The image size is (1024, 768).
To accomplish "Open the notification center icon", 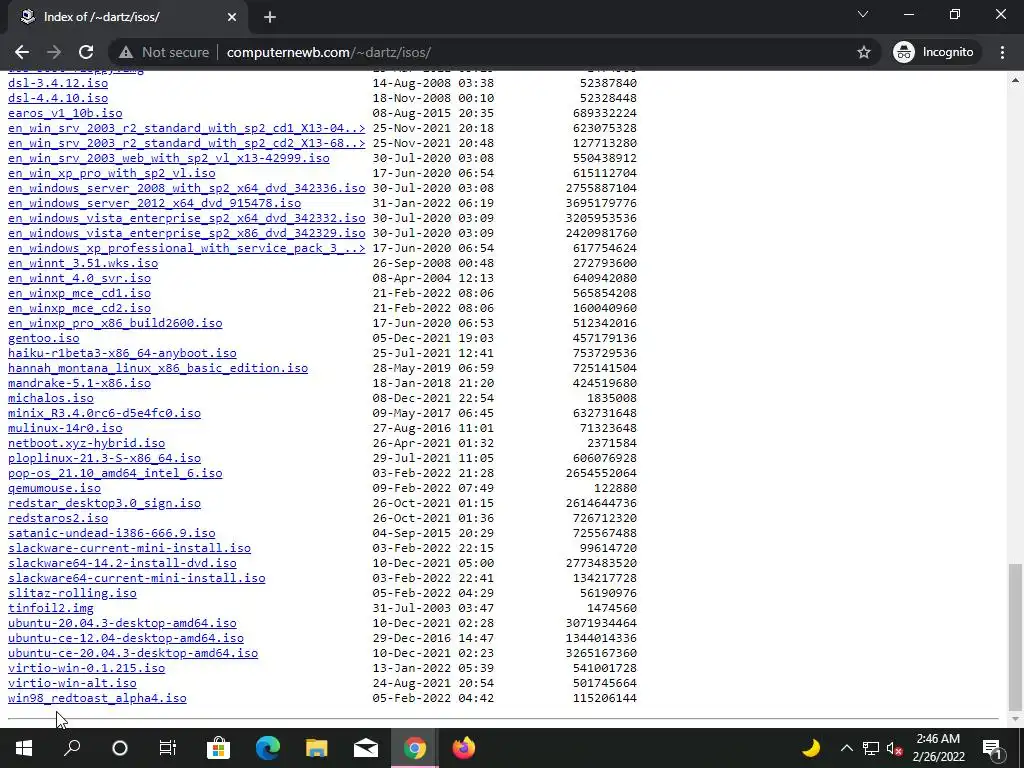I will (992, 748).
